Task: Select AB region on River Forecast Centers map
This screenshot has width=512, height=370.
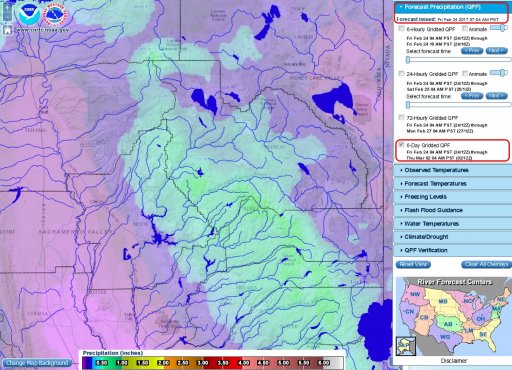Action: 448,324
